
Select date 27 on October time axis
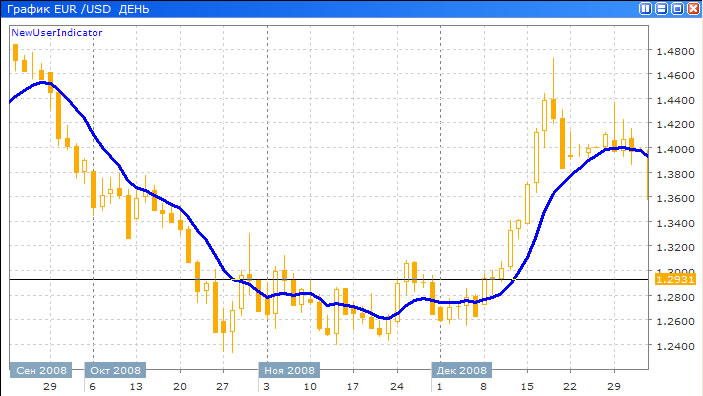(223, 387)
